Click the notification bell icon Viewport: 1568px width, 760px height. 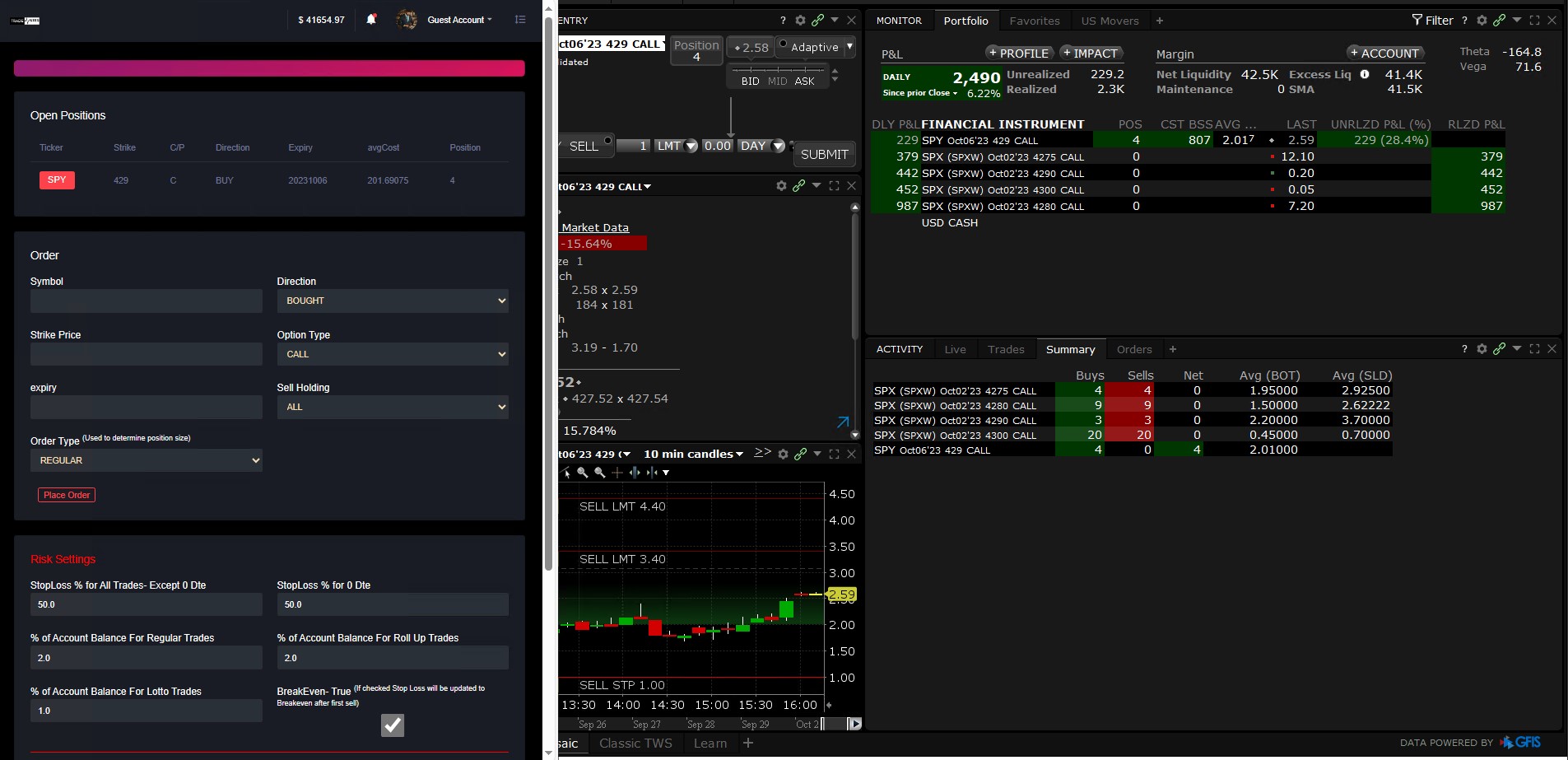[371, 19]
